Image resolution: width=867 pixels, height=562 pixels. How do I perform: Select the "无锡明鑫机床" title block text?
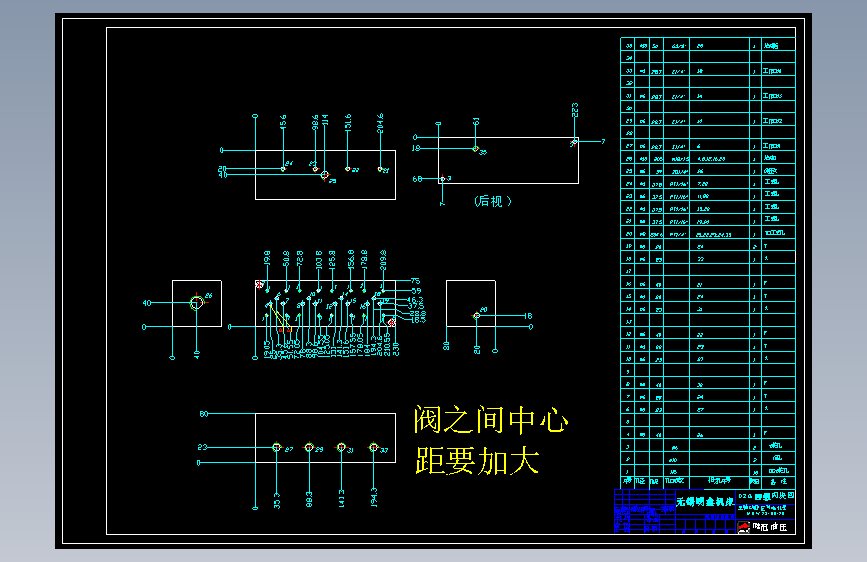[706, 502]
